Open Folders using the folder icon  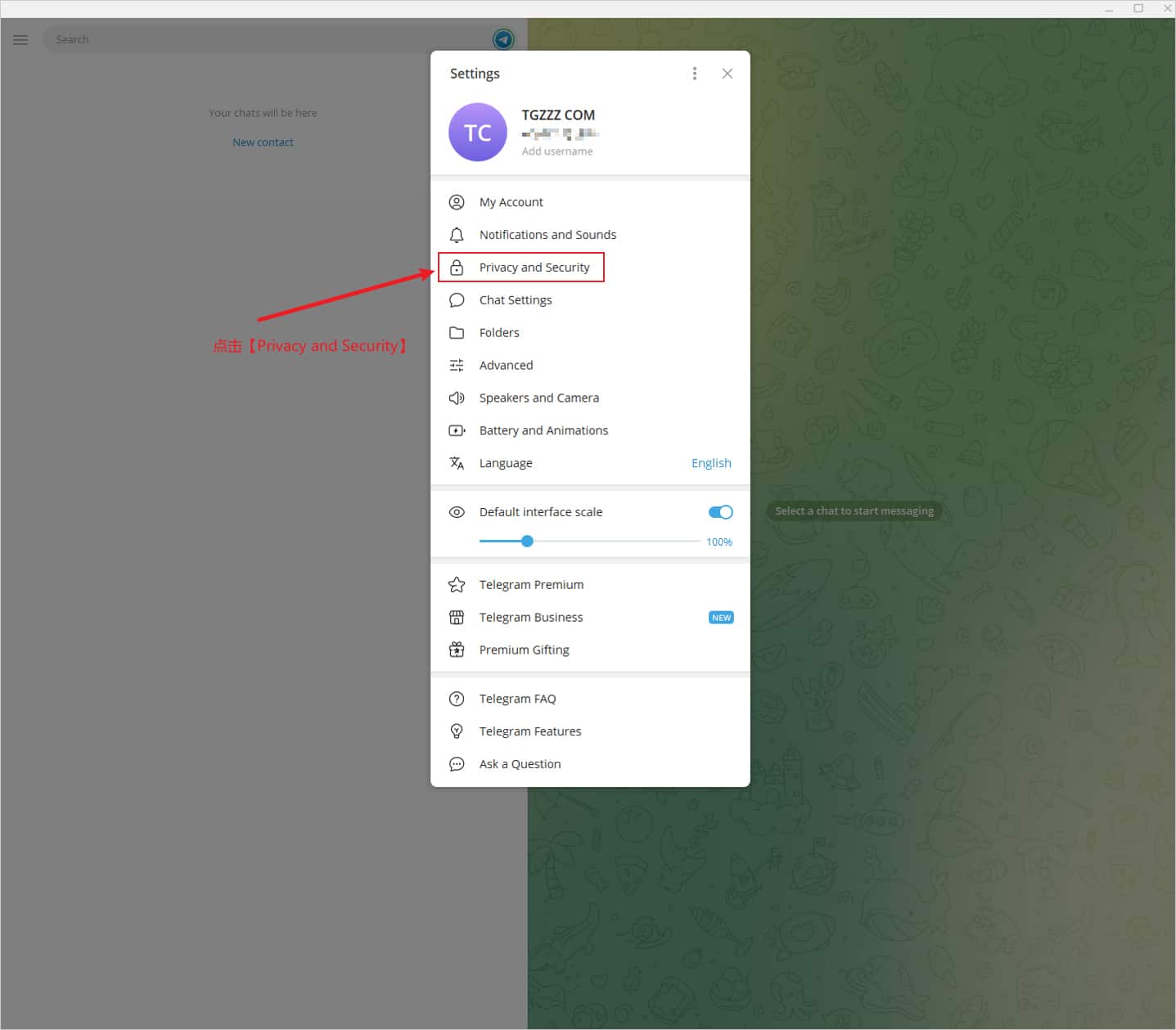tap(457, 332)
